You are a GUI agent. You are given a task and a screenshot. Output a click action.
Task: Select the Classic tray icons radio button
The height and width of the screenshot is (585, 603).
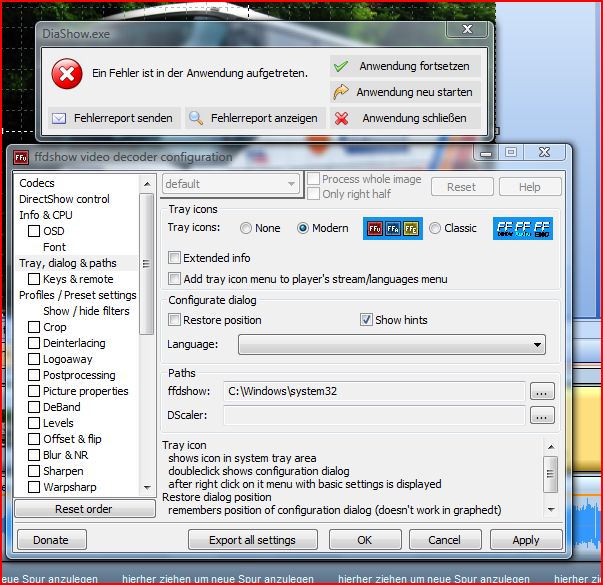tap(435, 228)
